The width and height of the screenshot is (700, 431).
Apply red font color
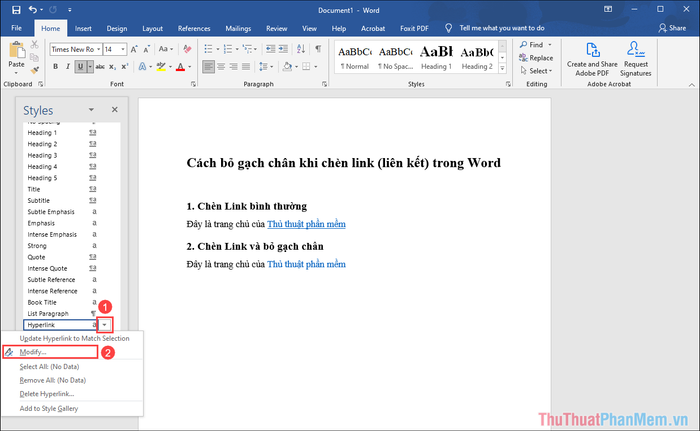tap(180, 67)
